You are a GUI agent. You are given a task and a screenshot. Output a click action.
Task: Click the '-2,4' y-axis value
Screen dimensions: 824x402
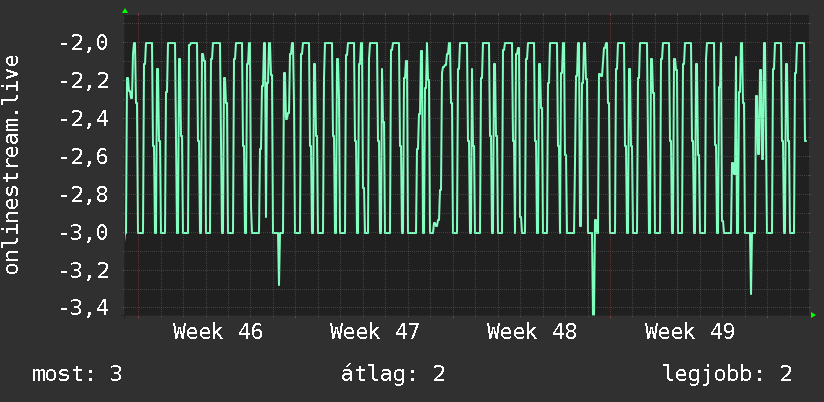pos(84,119)
